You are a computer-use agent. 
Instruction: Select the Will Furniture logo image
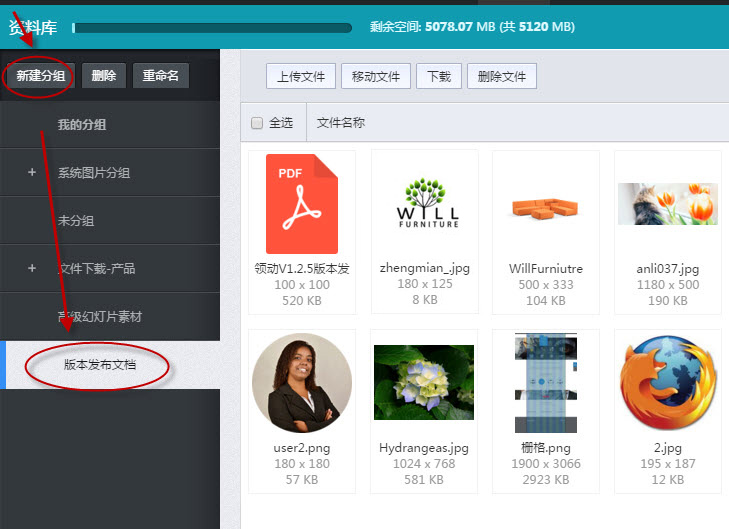428,204
